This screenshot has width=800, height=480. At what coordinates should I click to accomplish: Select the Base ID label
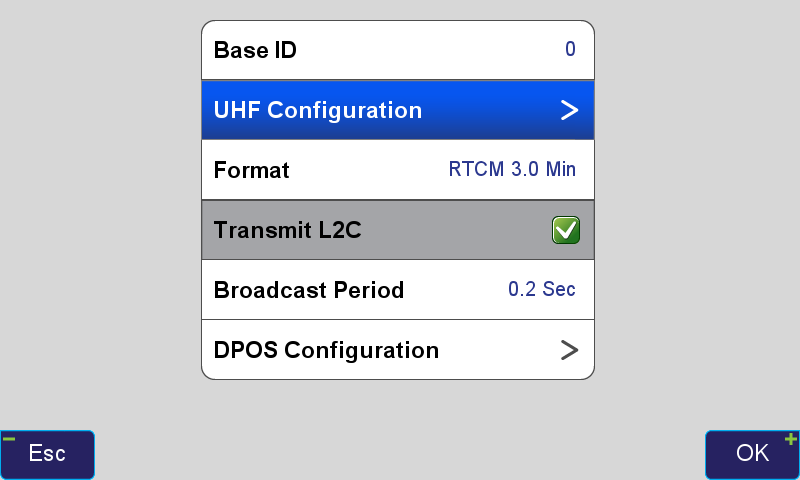pos(255,50)
